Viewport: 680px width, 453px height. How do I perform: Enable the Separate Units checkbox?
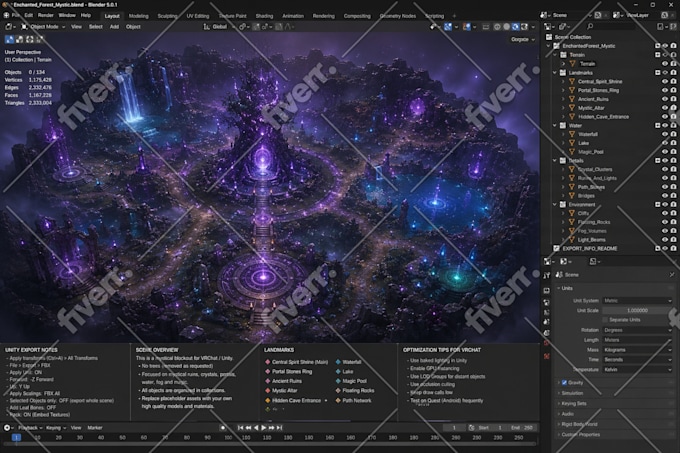605,320
